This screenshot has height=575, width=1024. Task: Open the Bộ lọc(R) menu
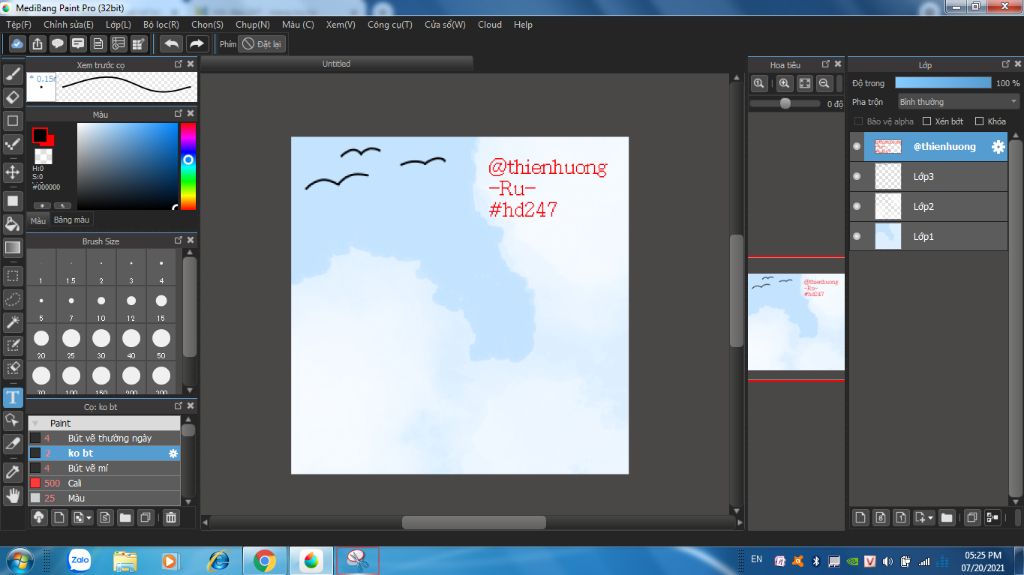coord(161,25)
